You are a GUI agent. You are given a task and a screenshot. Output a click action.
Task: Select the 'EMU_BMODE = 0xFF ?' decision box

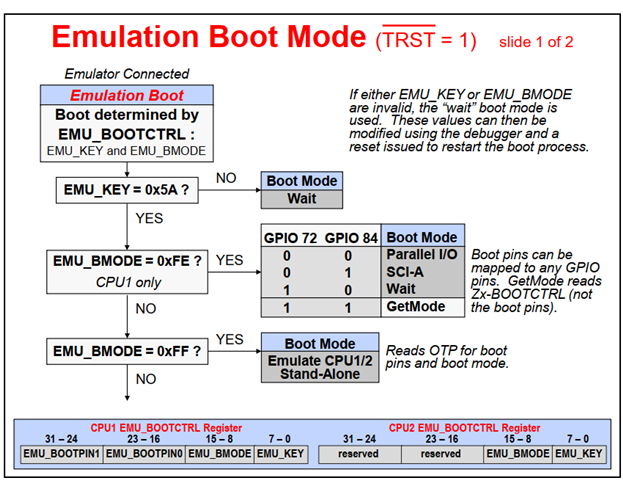(x=127, y=351)
